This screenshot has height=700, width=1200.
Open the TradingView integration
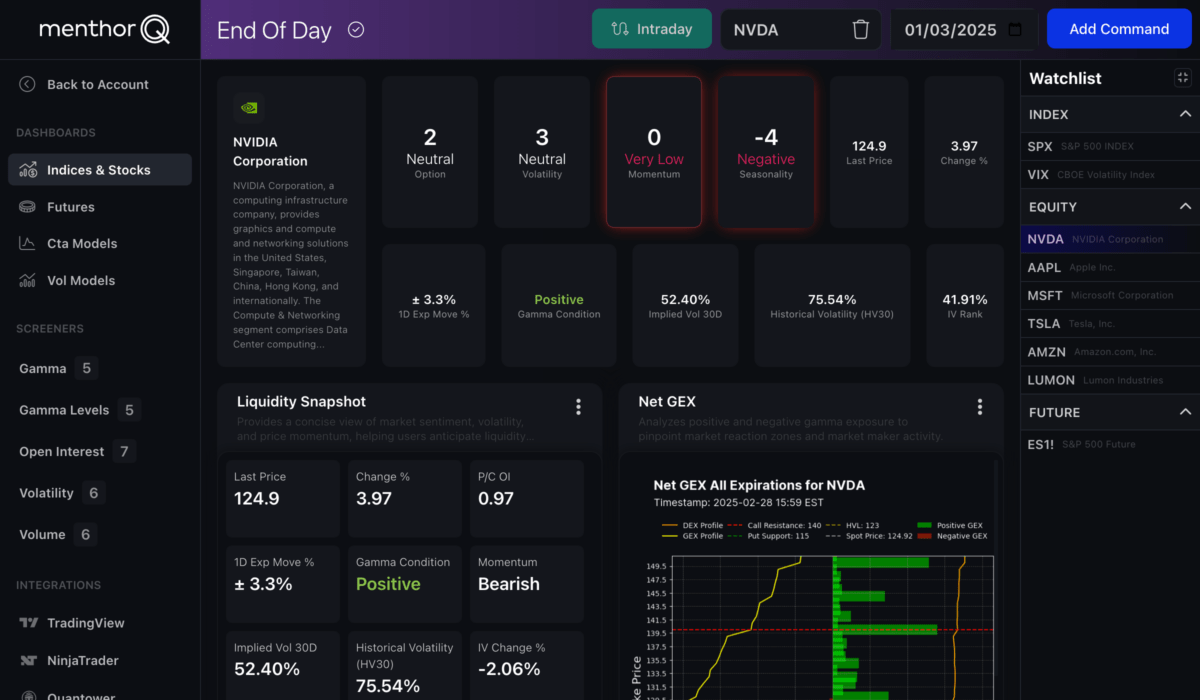coord(100,623)
